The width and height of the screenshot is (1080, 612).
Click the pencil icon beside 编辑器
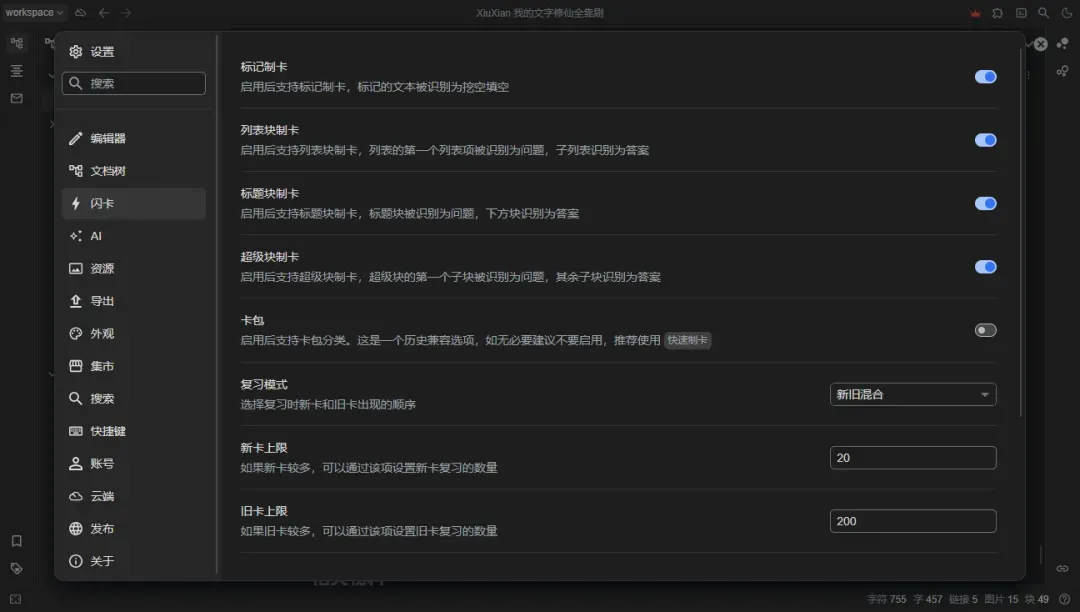[x=76, y=138]
